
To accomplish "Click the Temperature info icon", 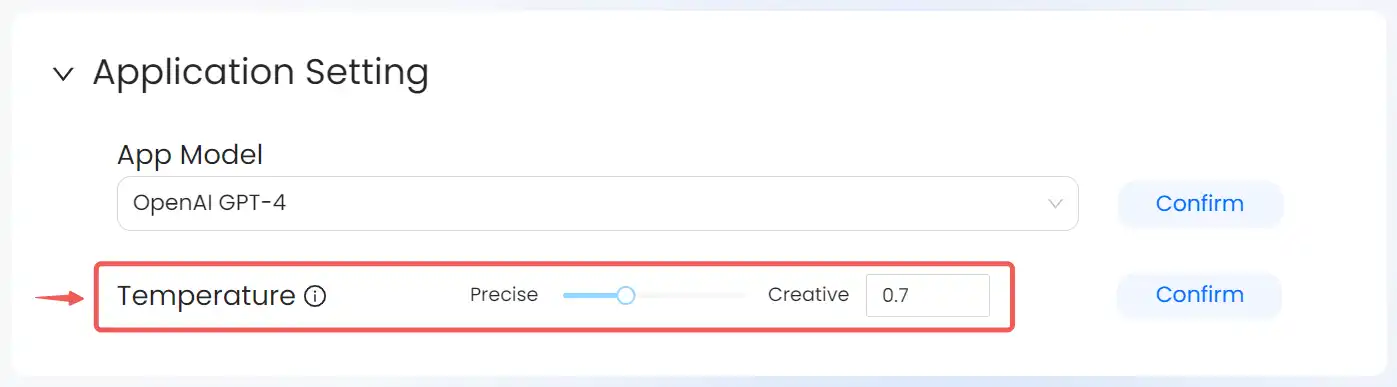I will coord(315,296).
